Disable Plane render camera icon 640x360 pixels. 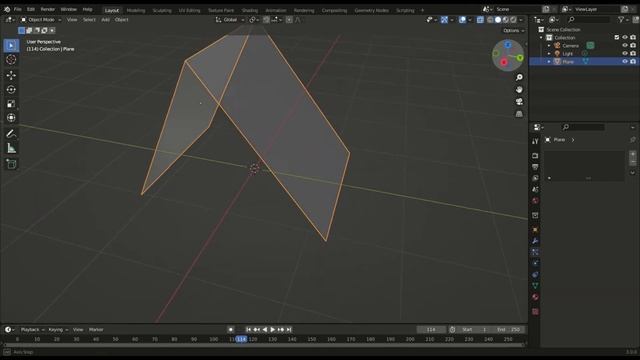[x=633, y=62]
